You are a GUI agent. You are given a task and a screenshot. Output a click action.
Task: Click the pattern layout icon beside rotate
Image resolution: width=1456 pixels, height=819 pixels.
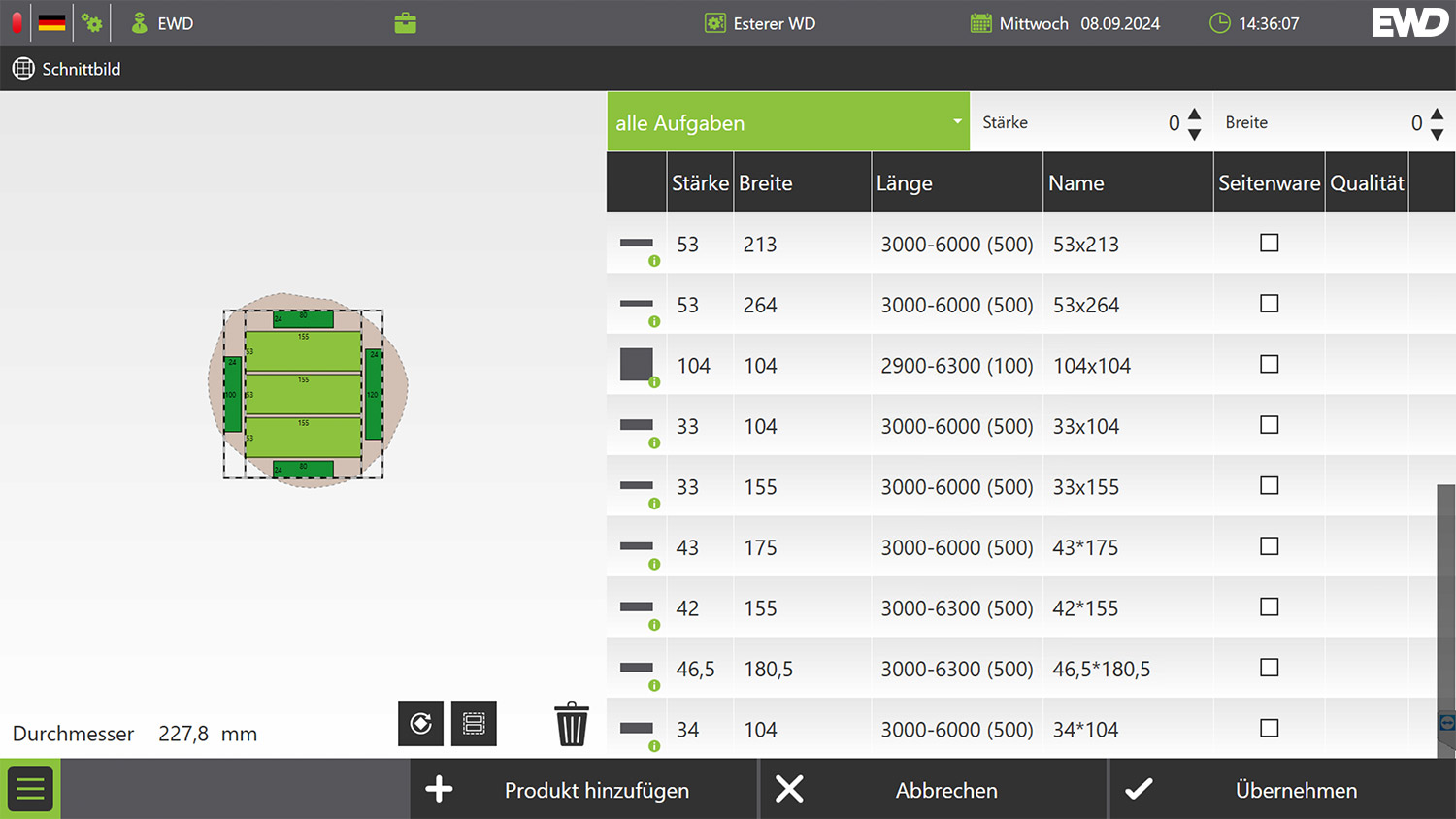[474, 723]
